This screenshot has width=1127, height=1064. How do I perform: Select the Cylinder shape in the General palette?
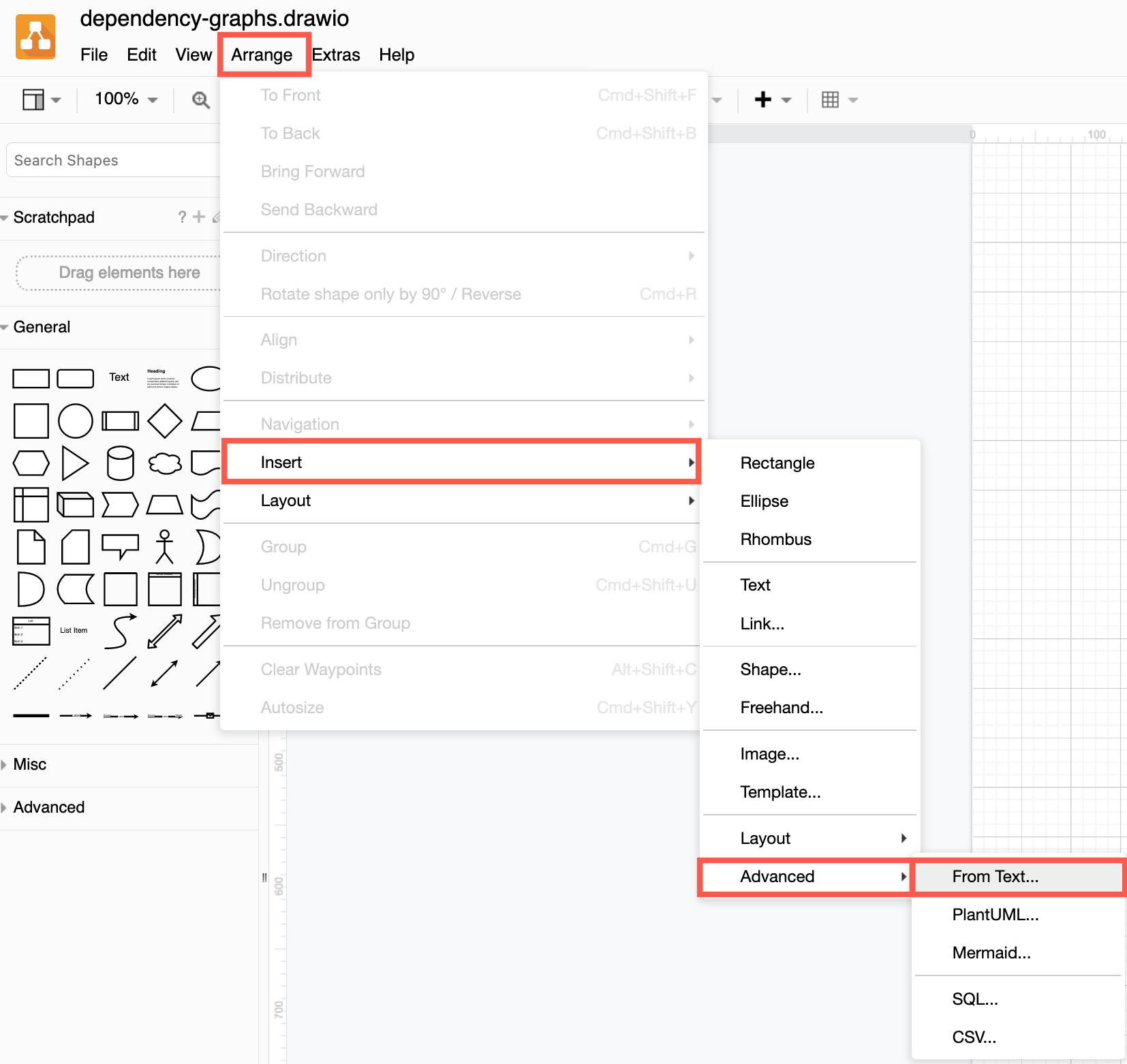(x=120, y=463)
